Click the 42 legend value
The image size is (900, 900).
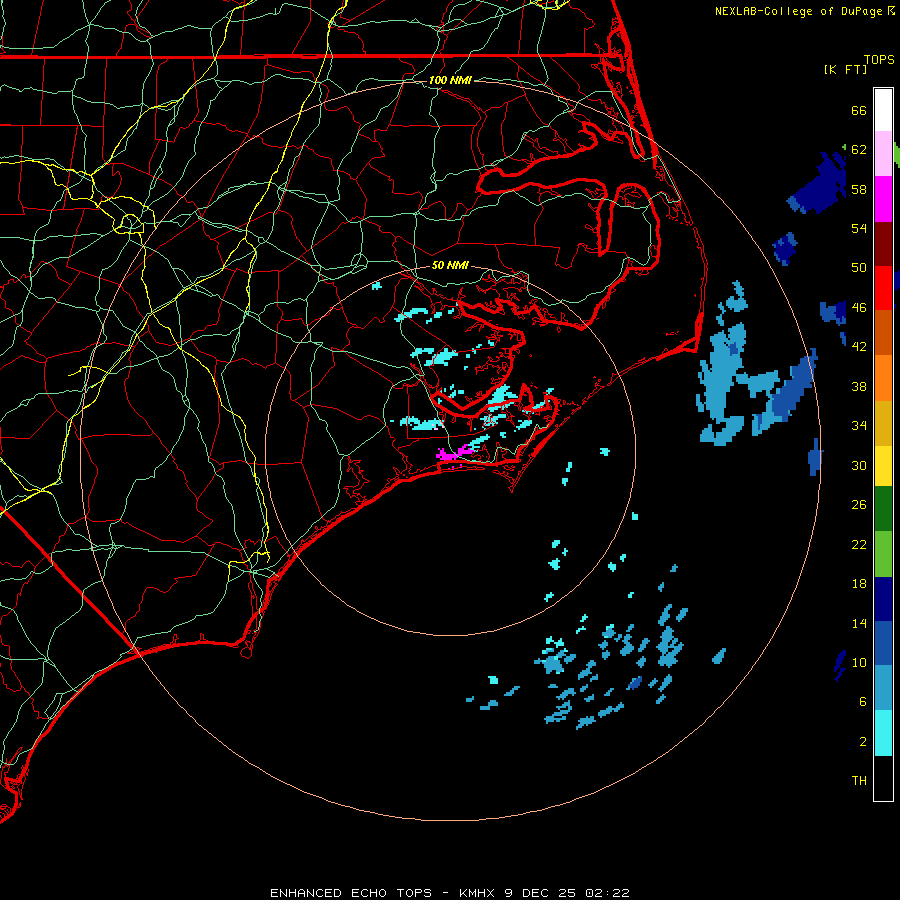pos(859,347)
